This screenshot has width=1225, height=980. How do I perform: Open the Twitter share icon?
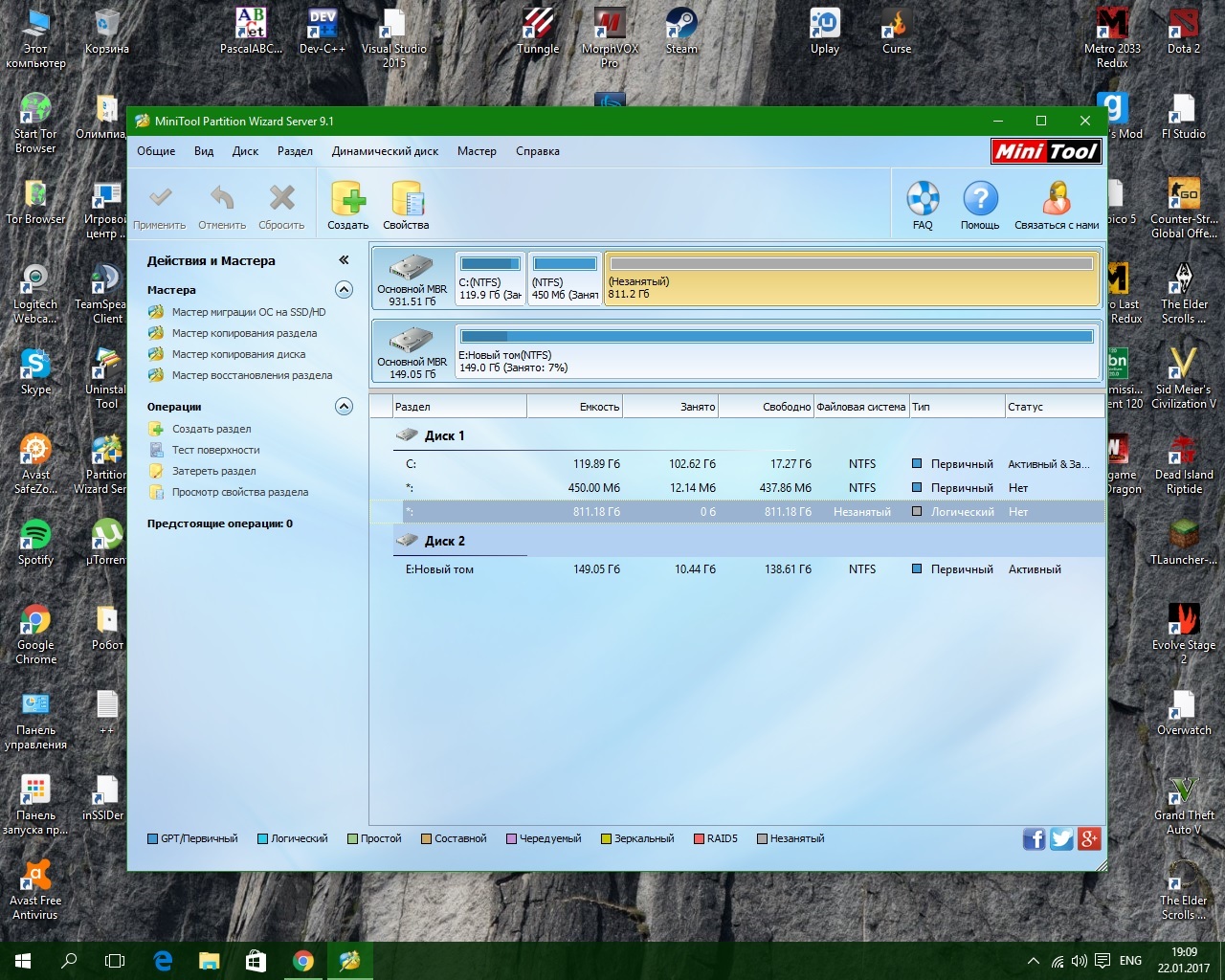[x=1061, y=839]
